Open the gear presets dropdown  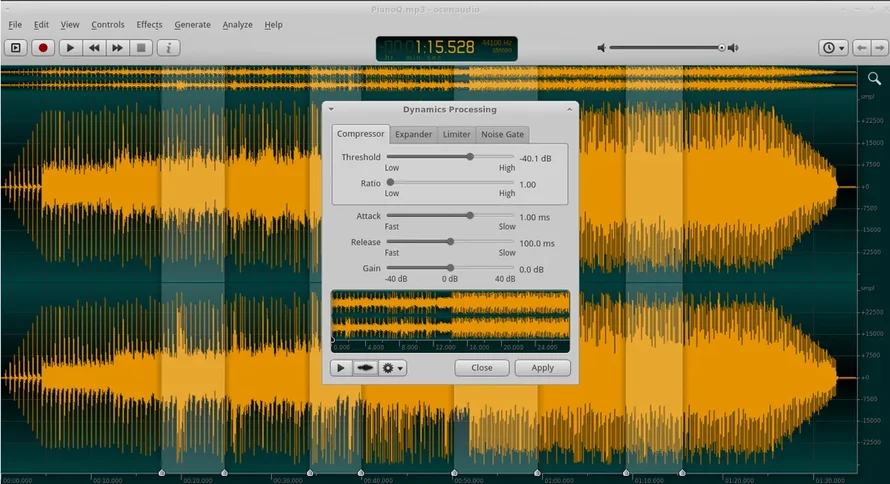[393, 368]
